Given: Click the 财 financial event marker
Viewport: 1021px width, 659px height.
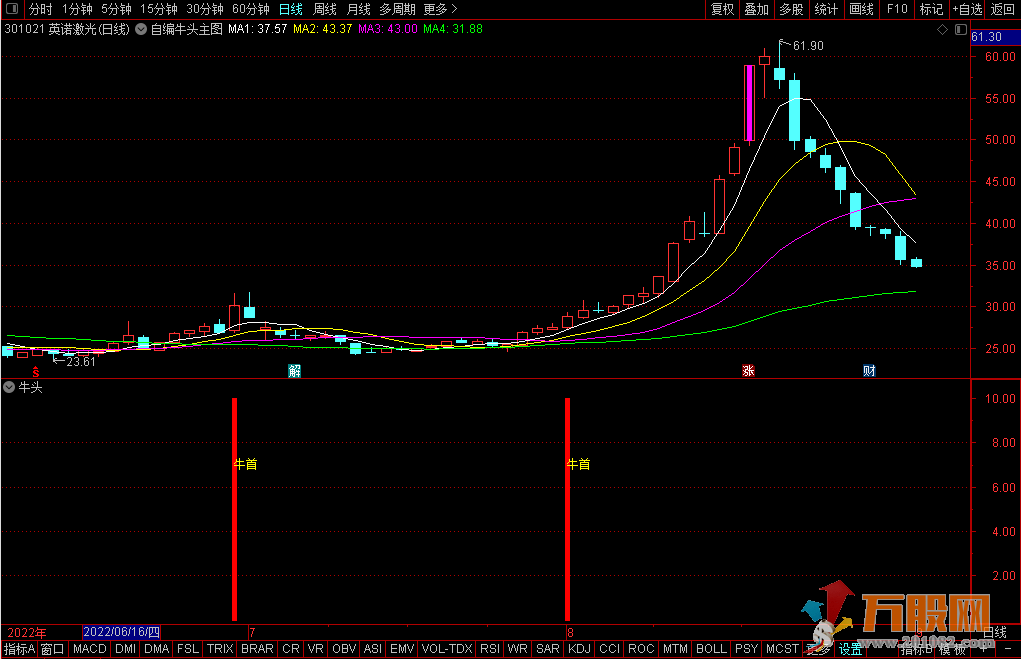Looking at the screenshot, I should pos(869,371).
